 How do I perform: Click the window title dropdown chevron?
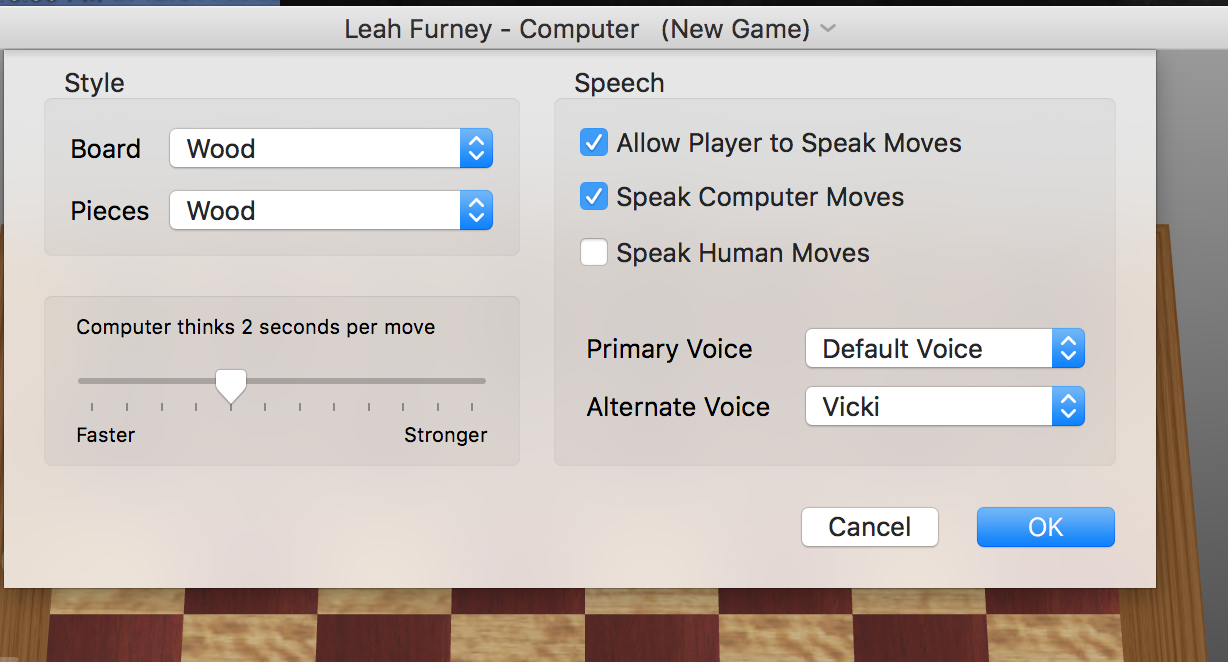point(828,29)
